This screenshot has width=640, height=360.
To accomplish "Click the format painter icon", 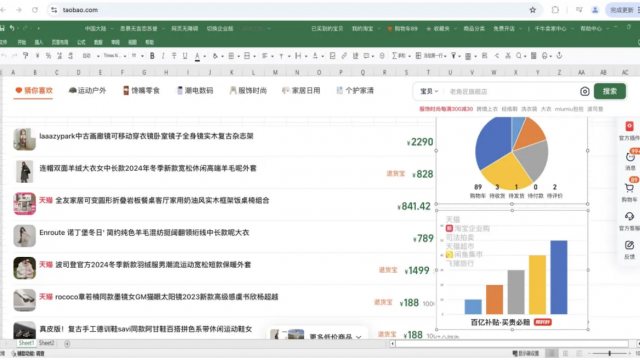I will click(26, 56).
